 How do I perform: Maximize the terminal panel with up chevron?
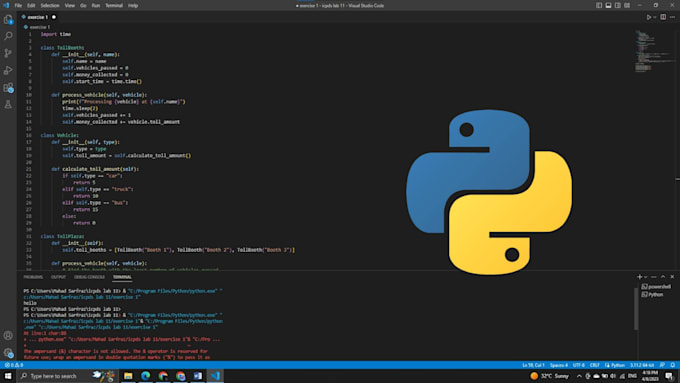(663, 277)
